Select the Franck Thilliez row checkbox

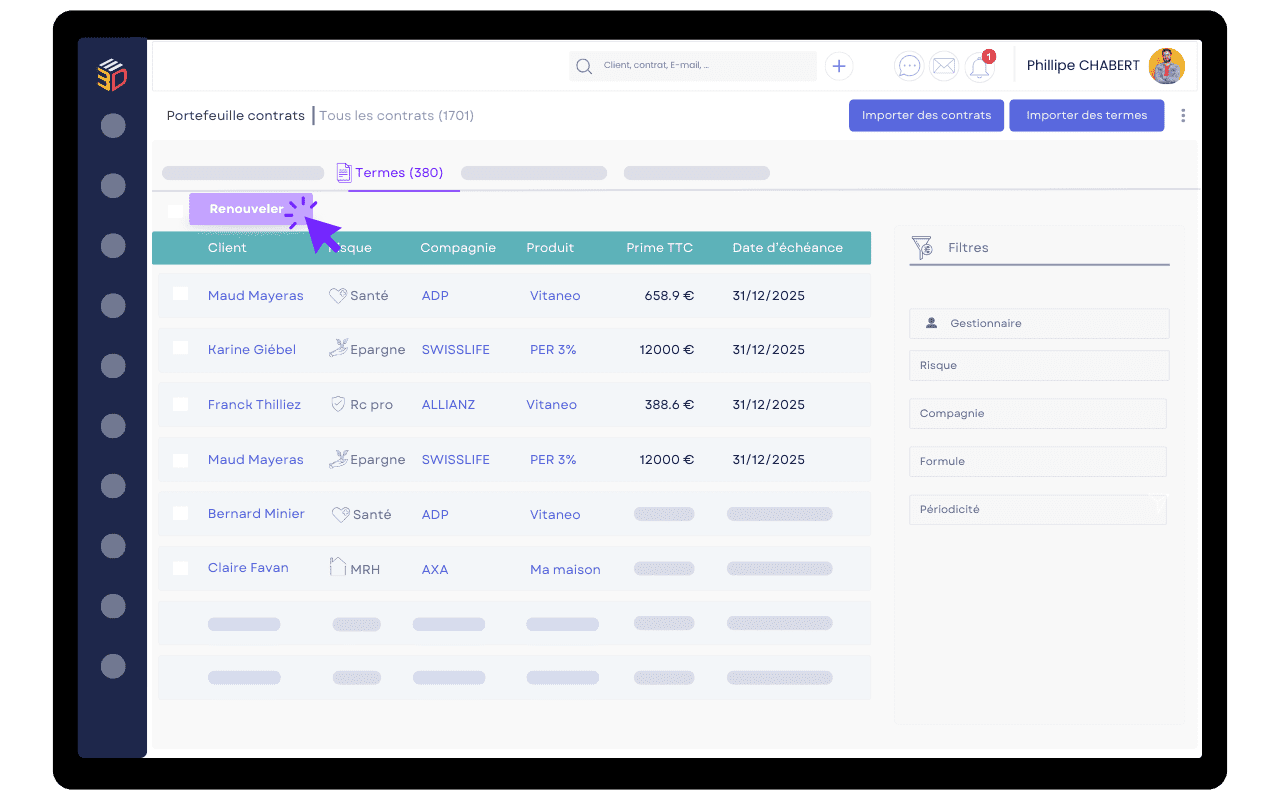(x=180, y=404)
